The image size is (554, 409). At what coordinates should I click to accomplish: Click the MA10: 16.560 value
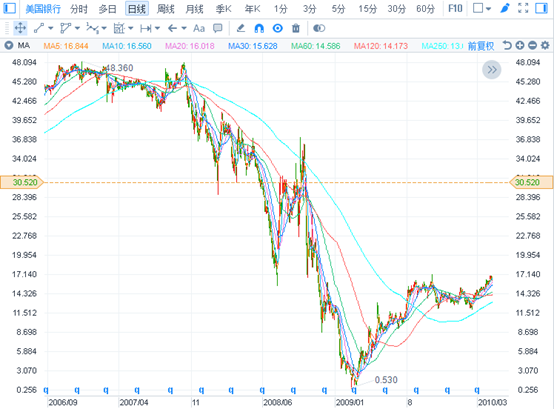click(127, 46)
